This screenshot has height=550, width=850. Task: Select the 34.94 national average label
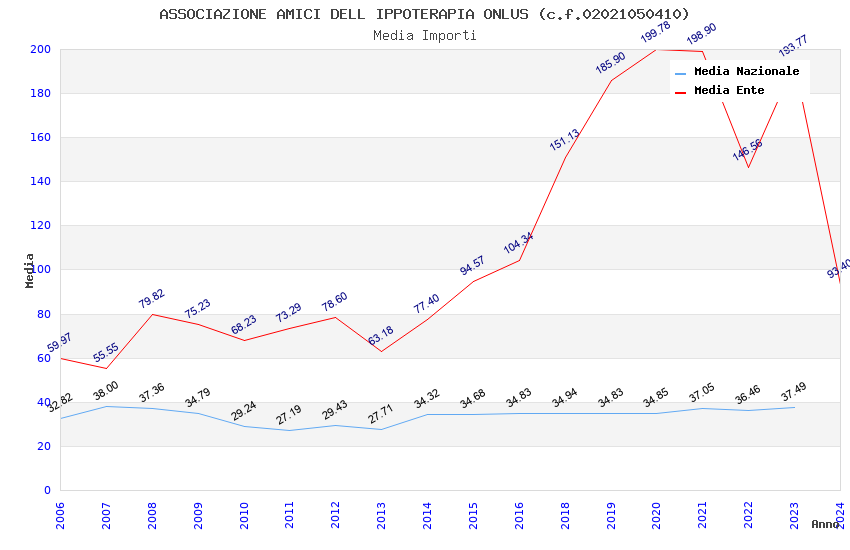[564, 398]
